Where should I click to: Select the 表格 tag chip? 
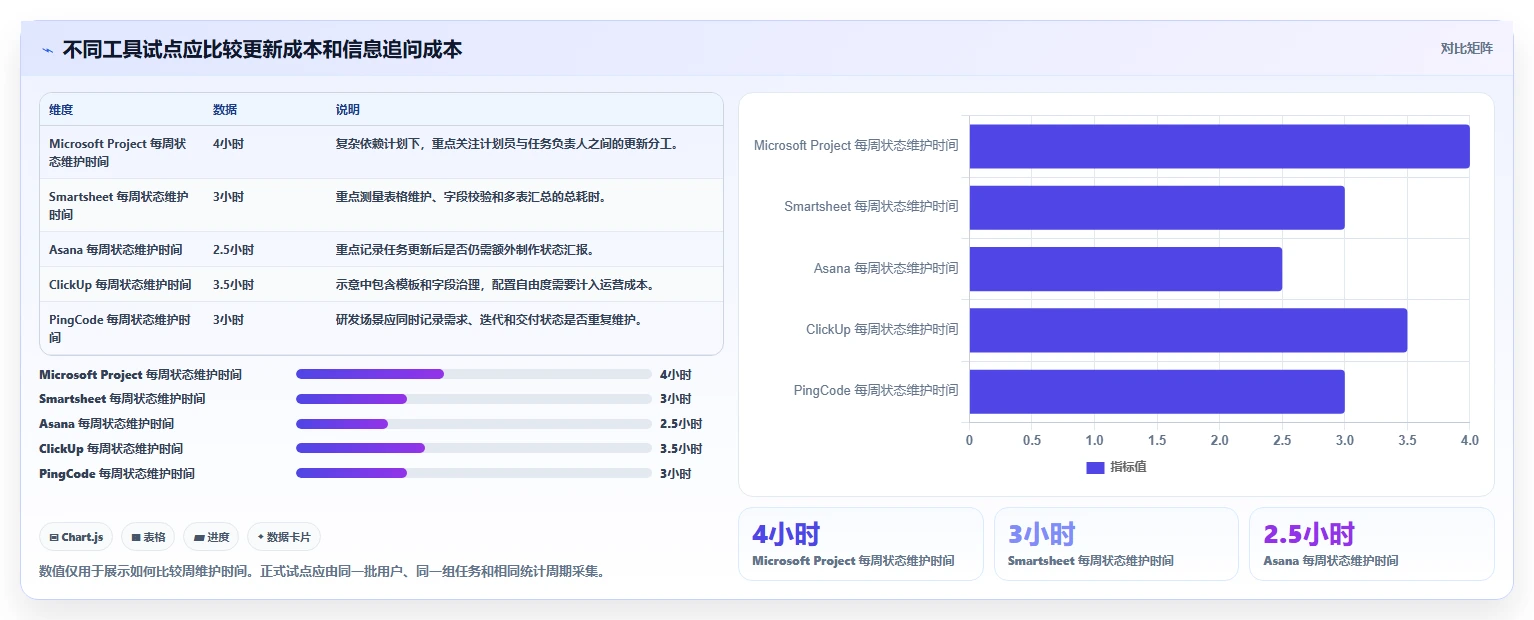click(x=148, y=537)
